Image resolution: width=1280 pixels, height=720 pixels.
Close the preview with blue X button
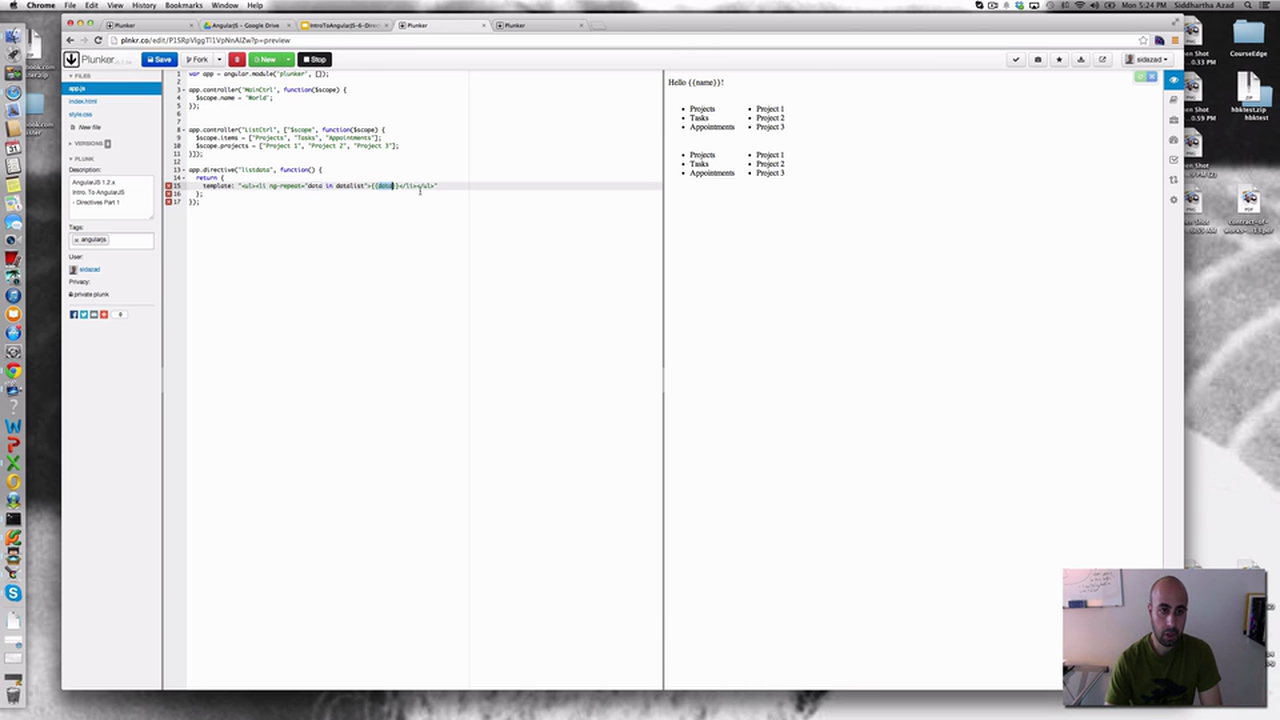[x=1152, y=77]
